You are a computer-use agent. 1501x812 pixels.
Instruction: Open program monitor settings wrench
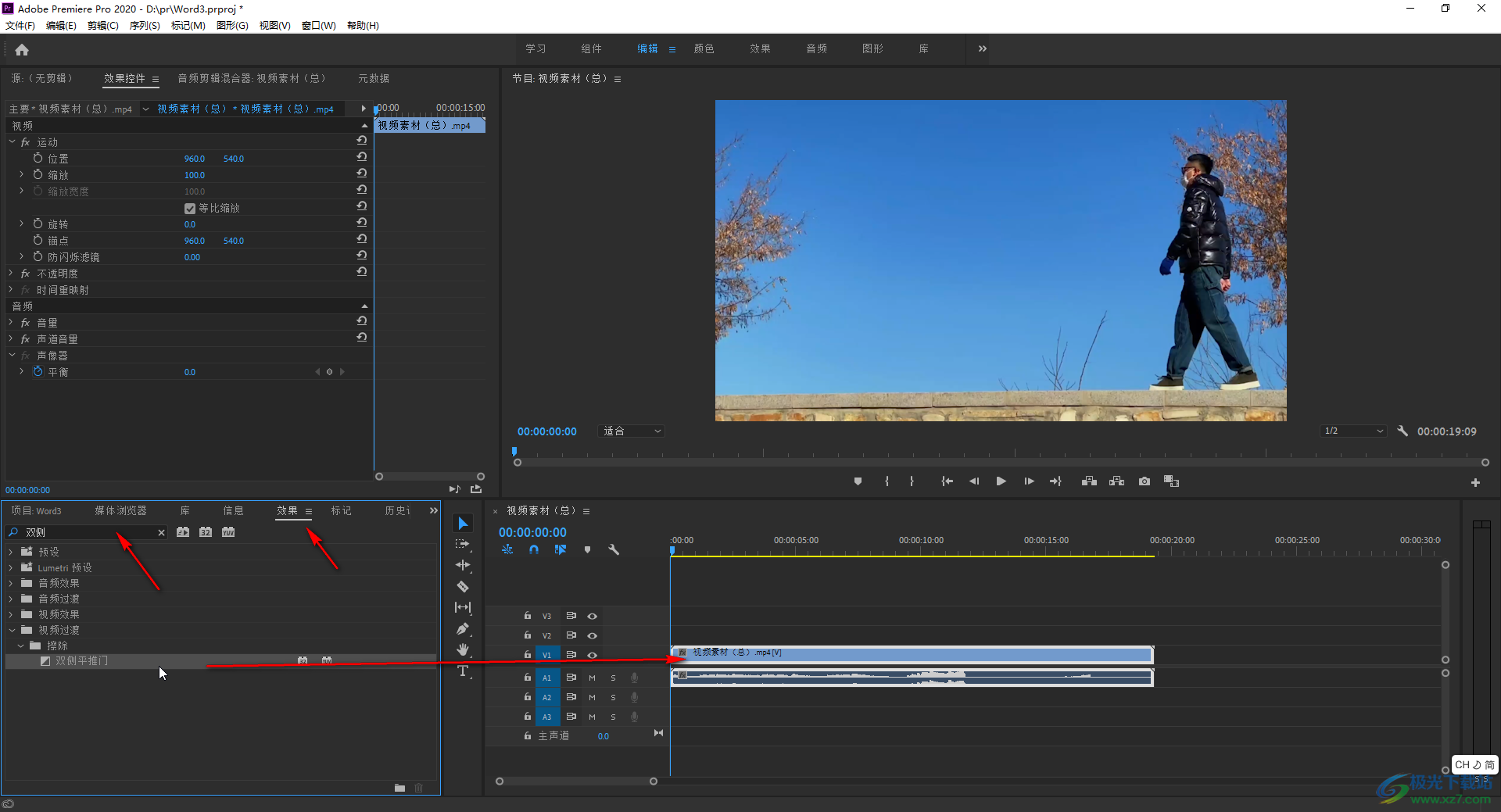coord(1402,431)
